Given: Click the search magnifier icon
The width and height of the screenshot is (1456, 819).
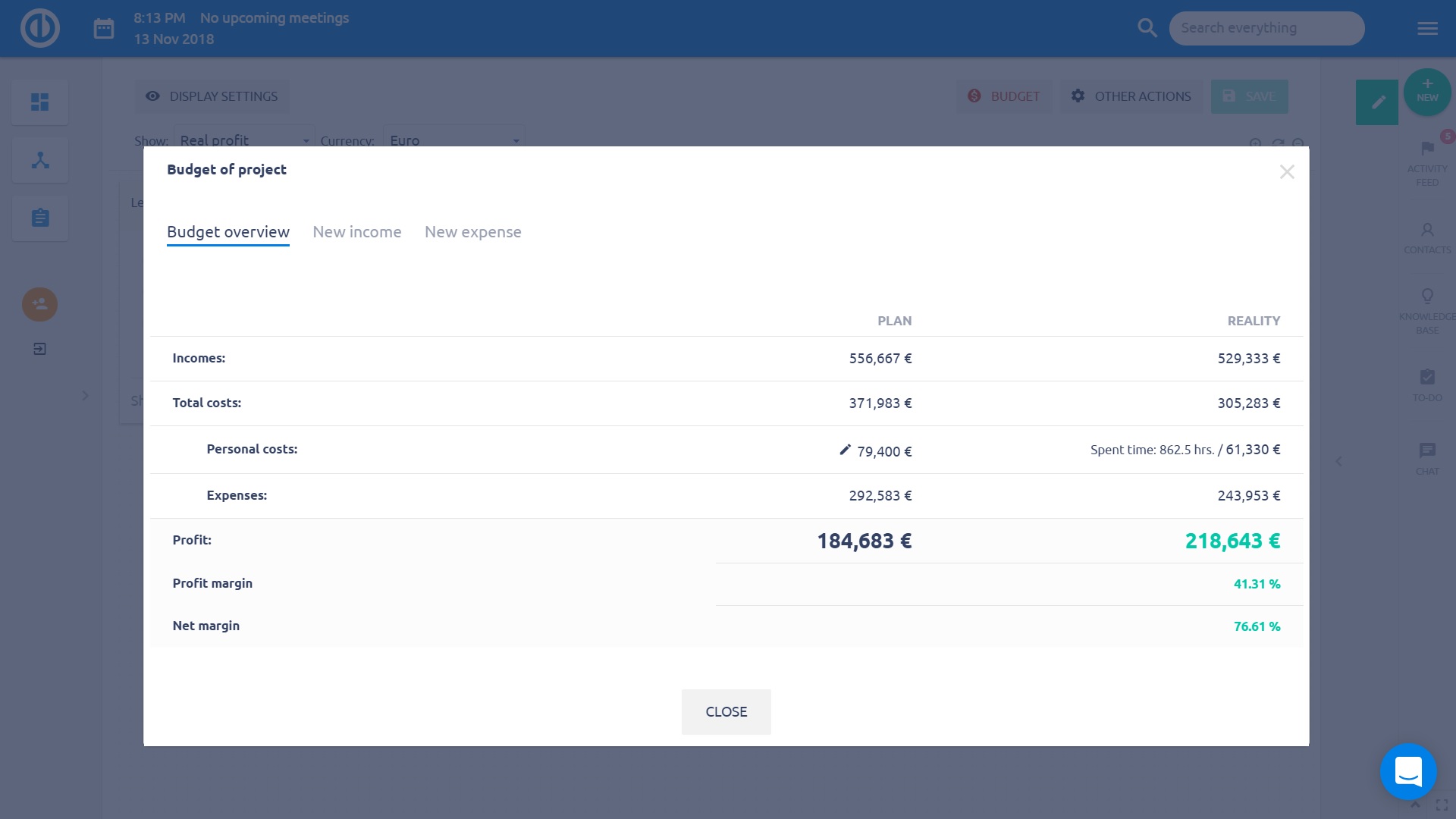Looking at the screenshot, I should pyautogui.click(x=1147, y=28).
